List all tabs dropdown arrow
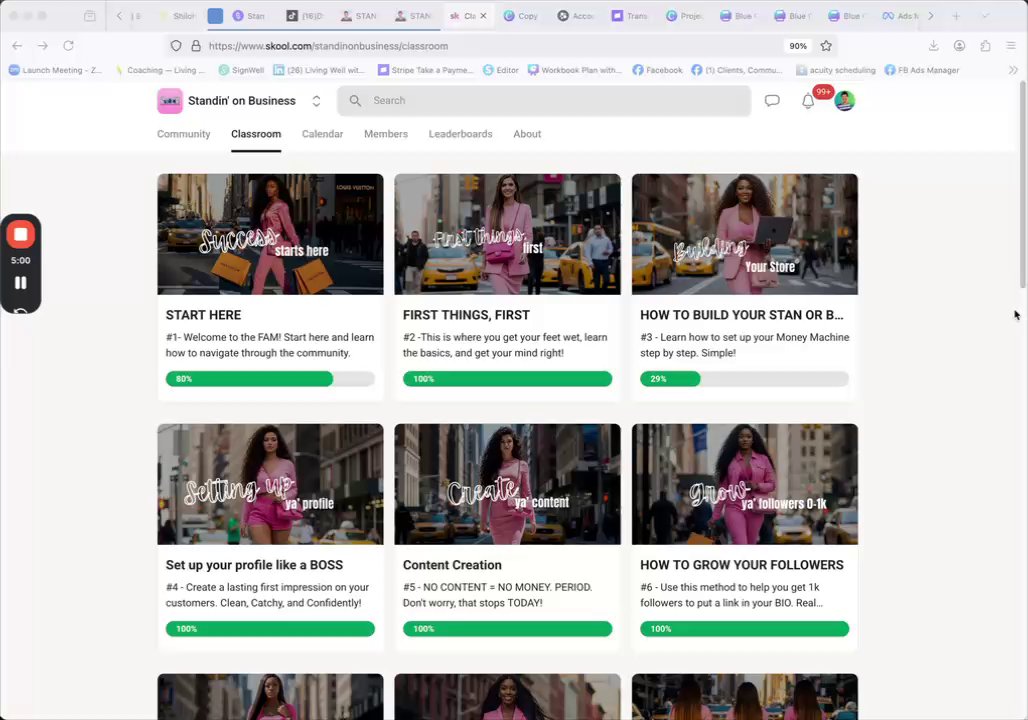This screenshot has width=1028, height=720. pyautogui.click(x=985, y=16)
